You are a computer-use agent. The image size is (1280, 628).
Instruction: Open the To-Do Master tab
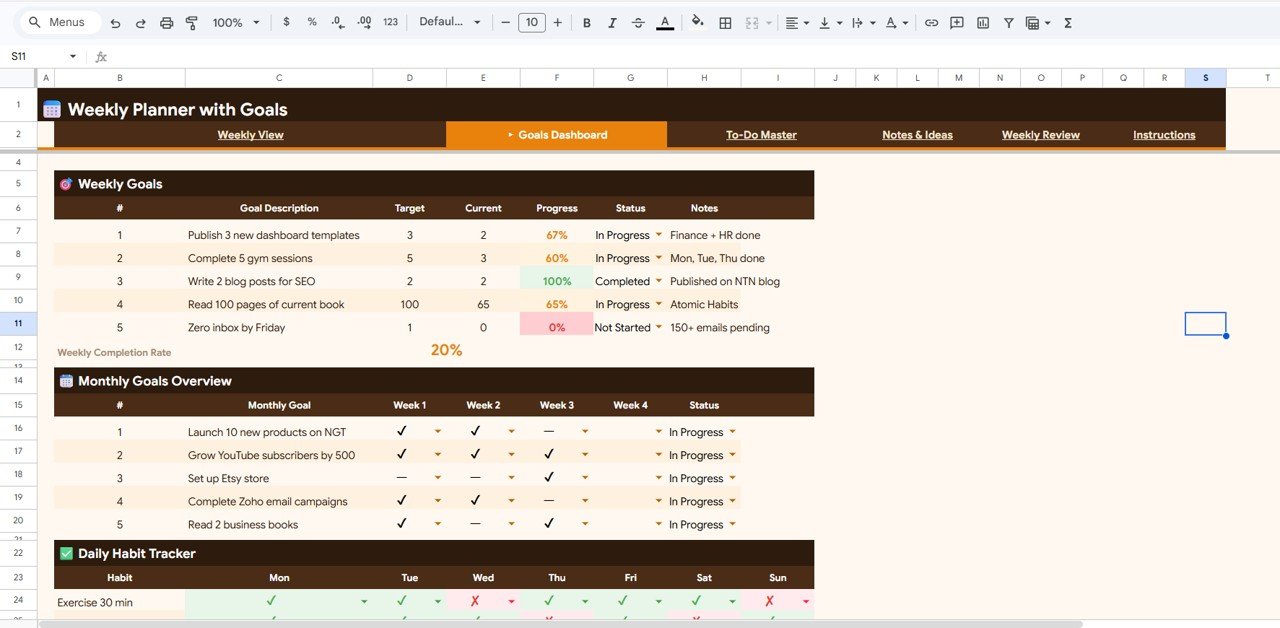761,135
